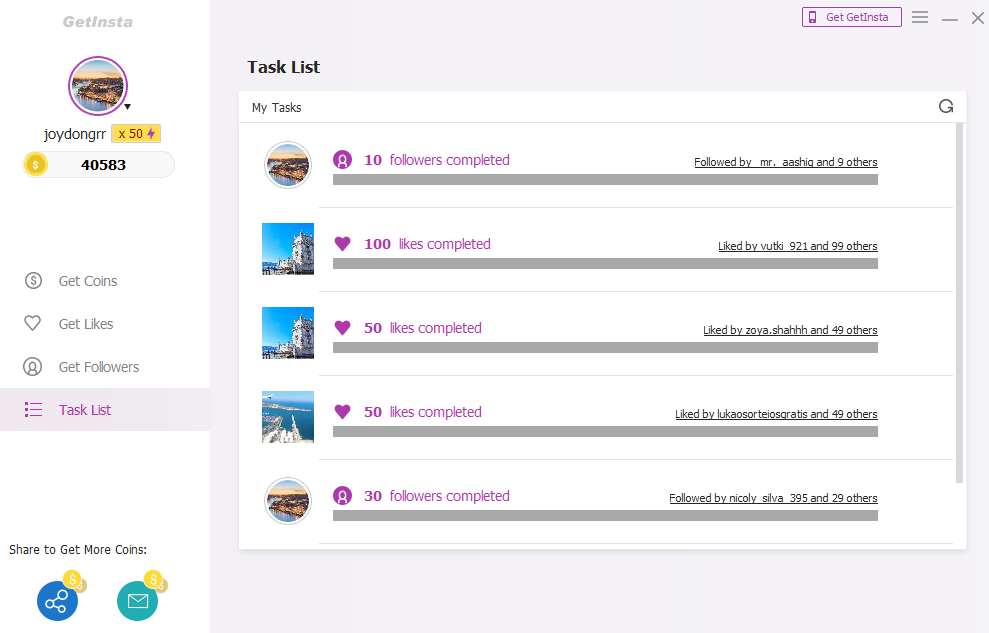Click follower icon beside 30 followers completed

[x=342, y=496]
